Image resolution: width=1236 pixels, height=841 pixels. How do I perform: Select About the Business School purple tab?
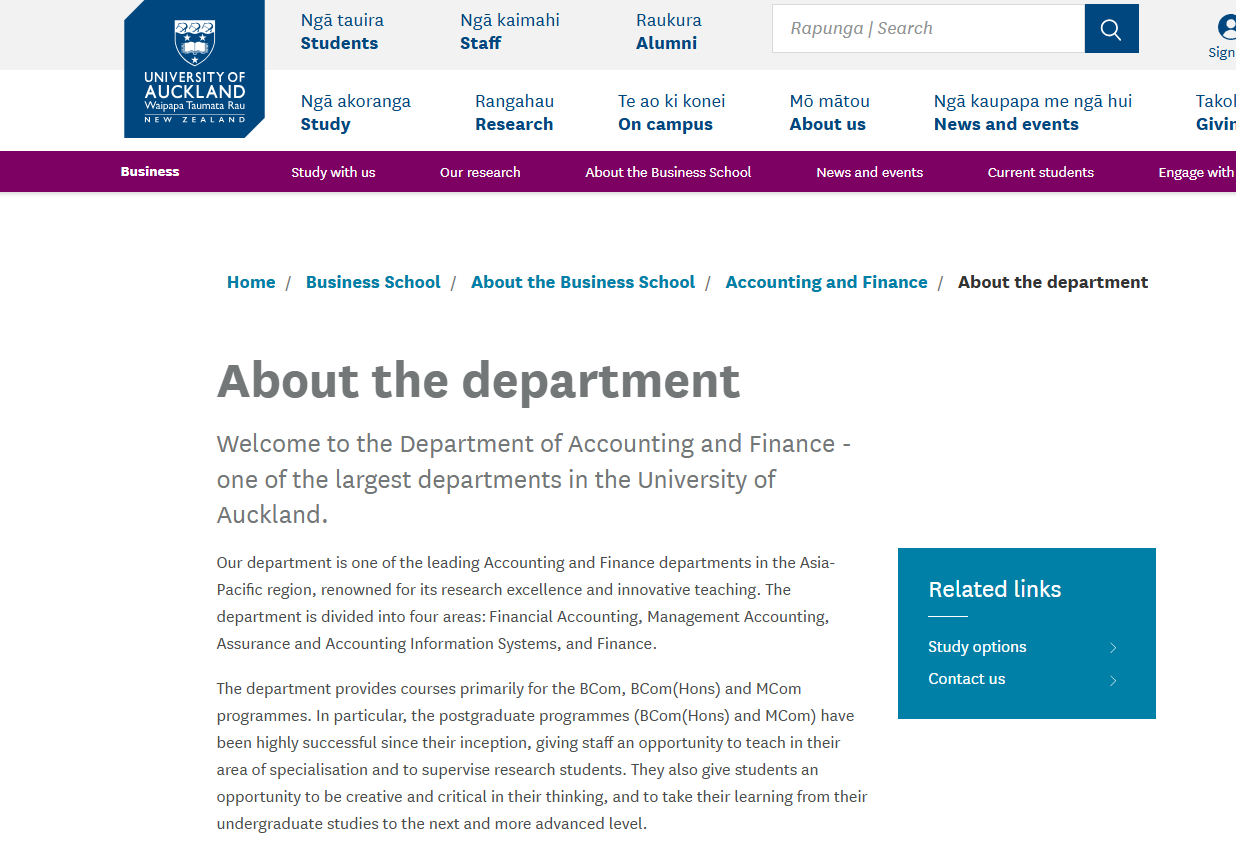(668, 172)
